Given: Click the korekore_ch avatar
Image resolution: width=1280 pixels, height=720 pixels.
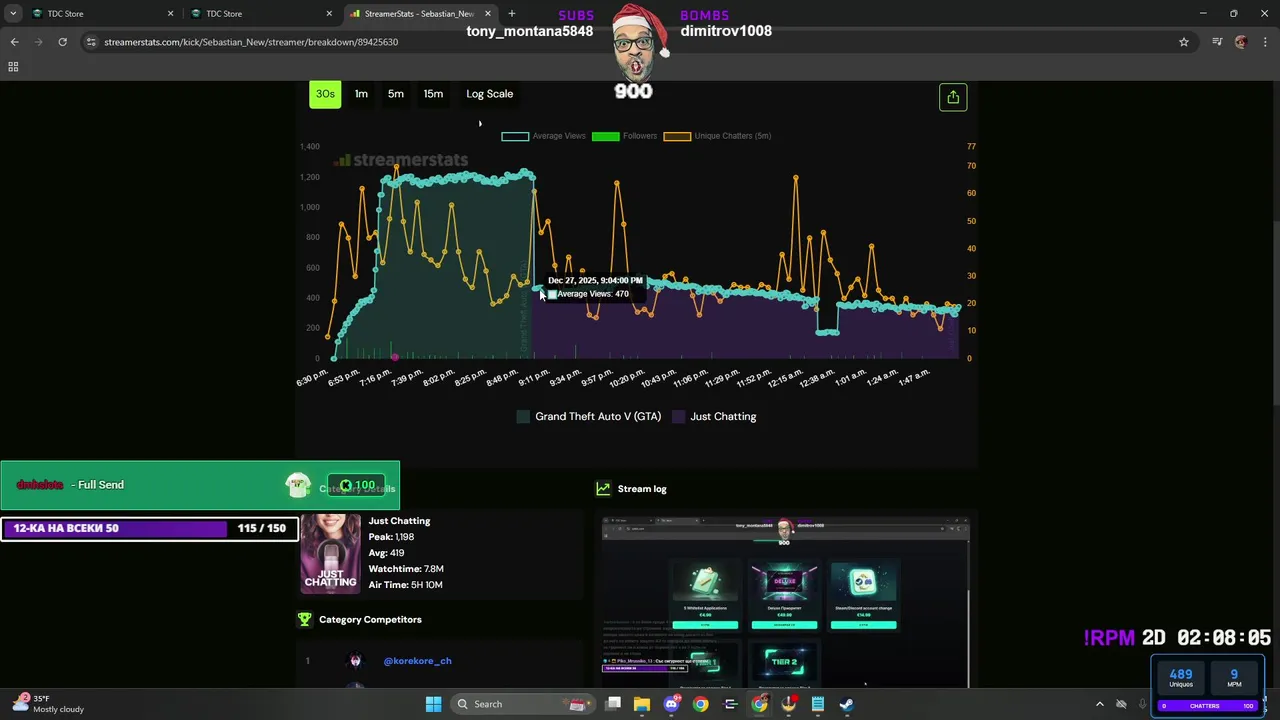Looking at the screenshot, I should pos(355,661).
